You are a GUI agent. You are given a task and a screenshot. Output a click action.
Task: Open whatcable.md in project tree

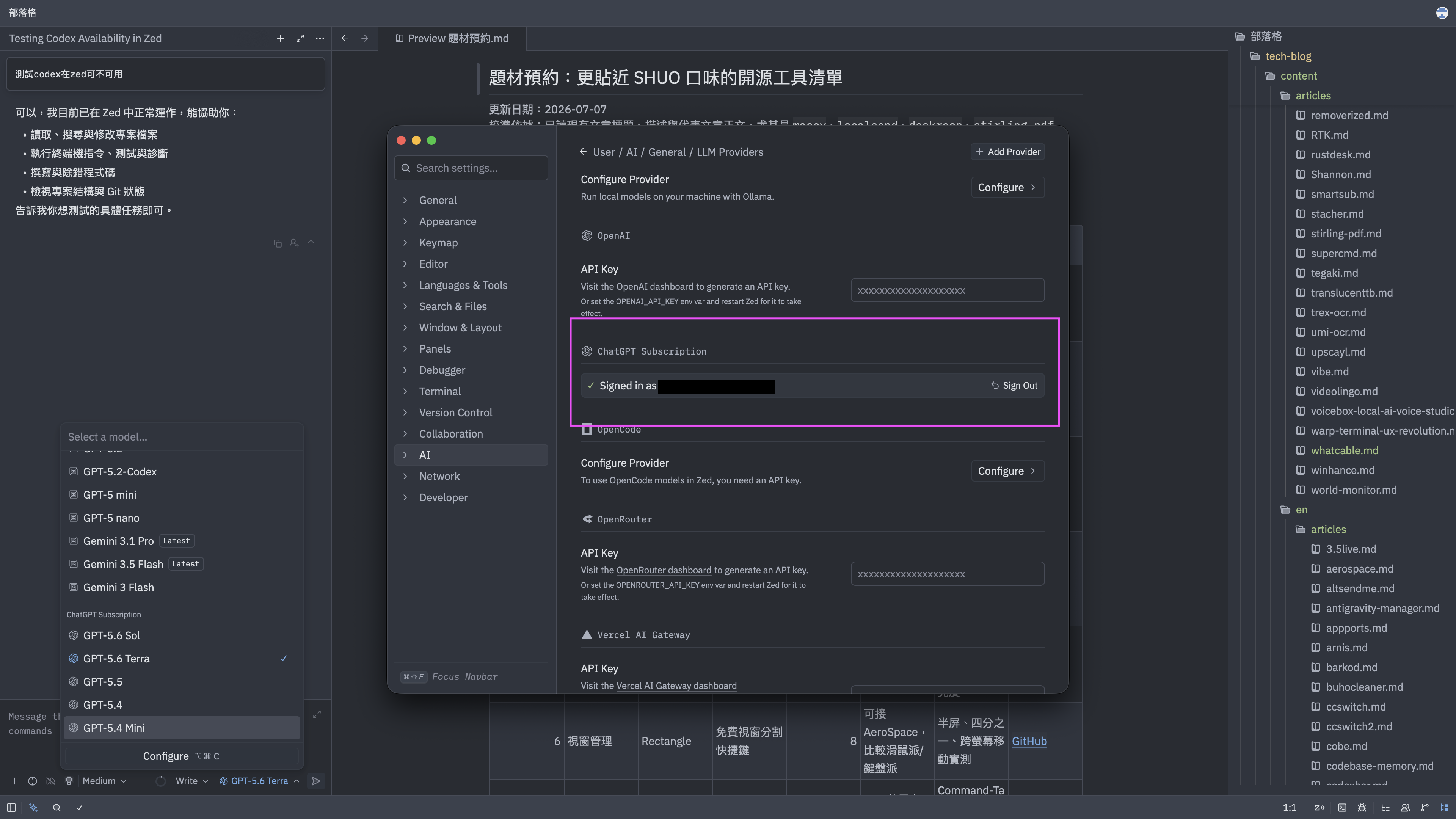pyautogui.click(x=1344, y=450)
